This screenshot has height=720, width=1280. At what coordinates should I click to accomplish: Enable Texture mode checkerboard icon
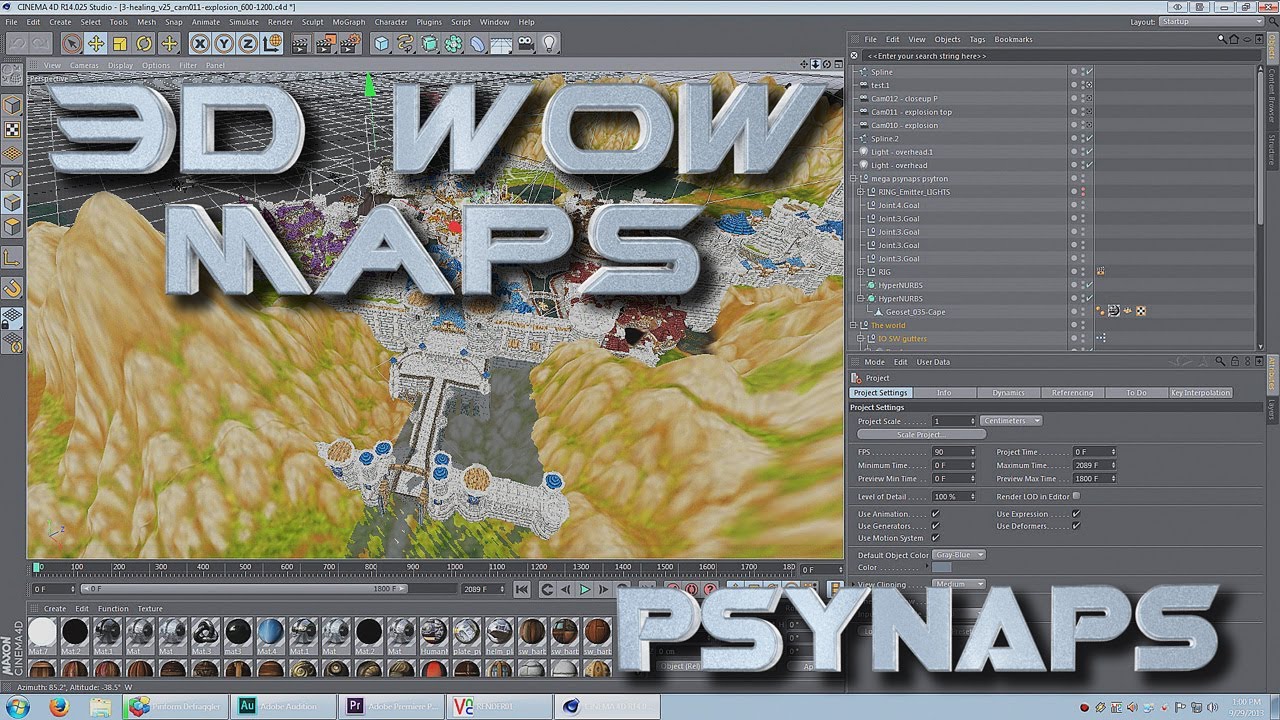pos(12,130)
